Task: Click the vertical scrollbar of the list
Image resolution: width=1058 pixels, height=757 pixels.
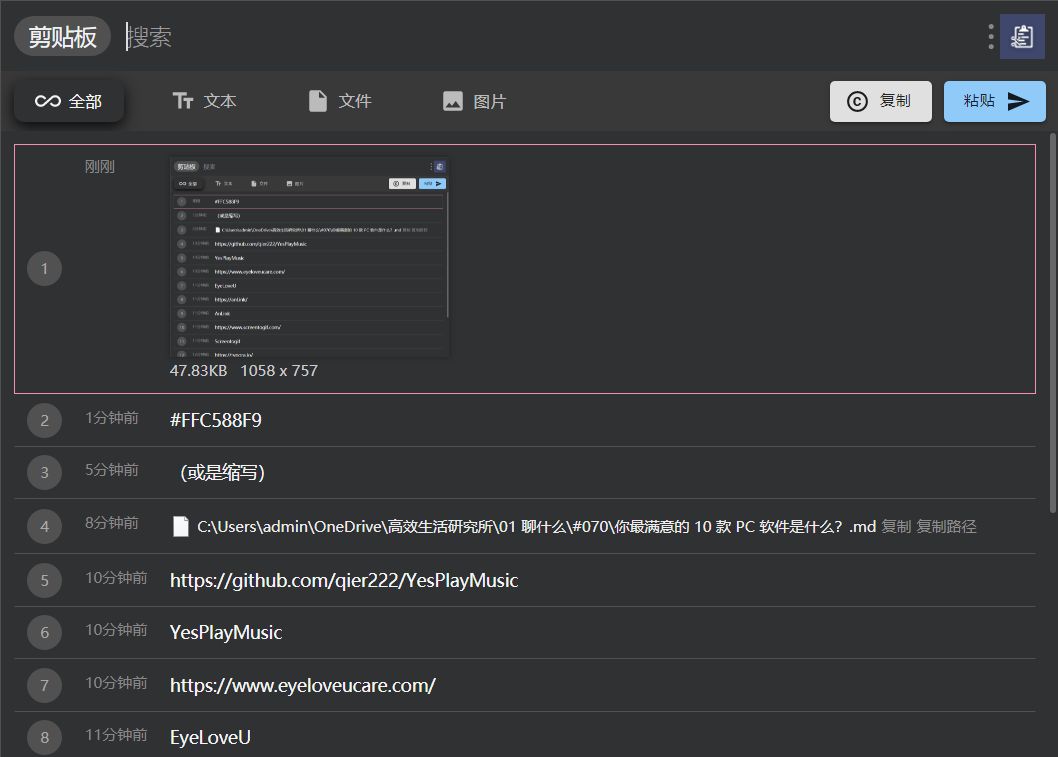Action: click(1051, 300)
